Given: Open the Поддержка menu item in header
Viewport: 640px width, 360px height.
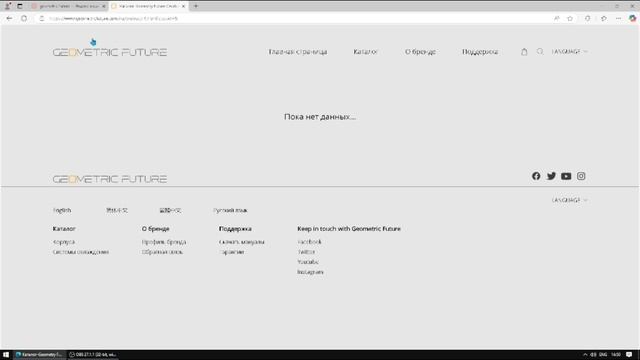Looking at the screenshot, I should point(480,52).
